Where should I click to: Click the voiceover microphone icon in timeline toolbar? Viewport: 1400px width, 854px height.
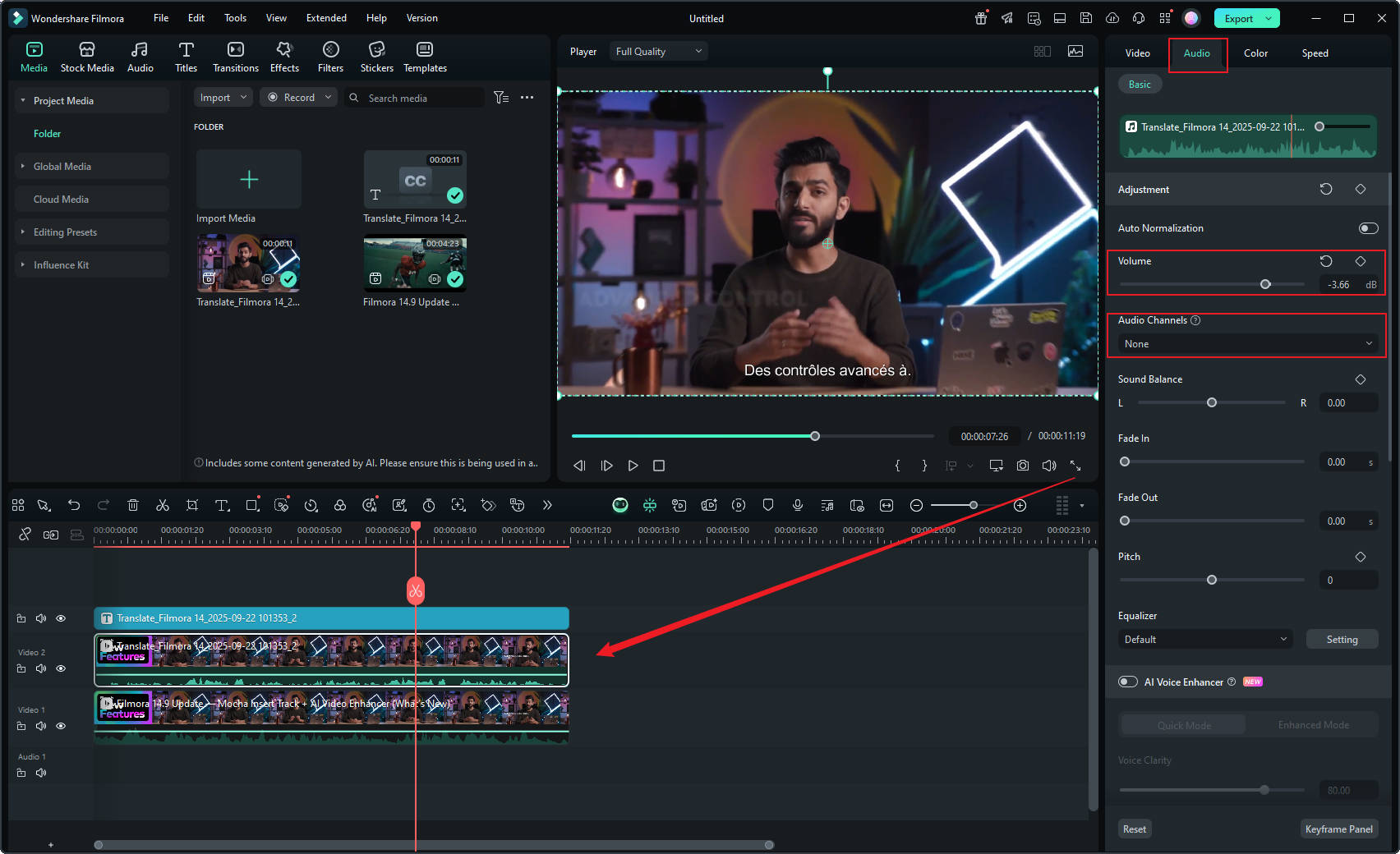click(798, 505)
